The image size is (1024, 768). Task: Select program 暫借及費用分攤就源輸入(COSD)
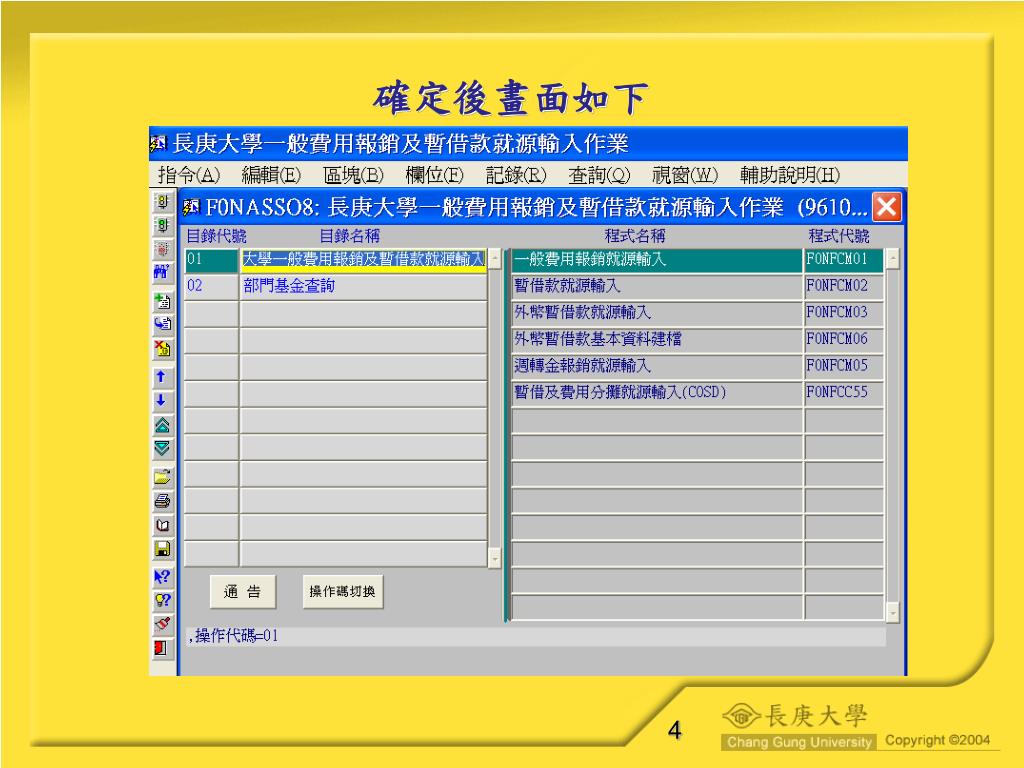tap(656, 392)
